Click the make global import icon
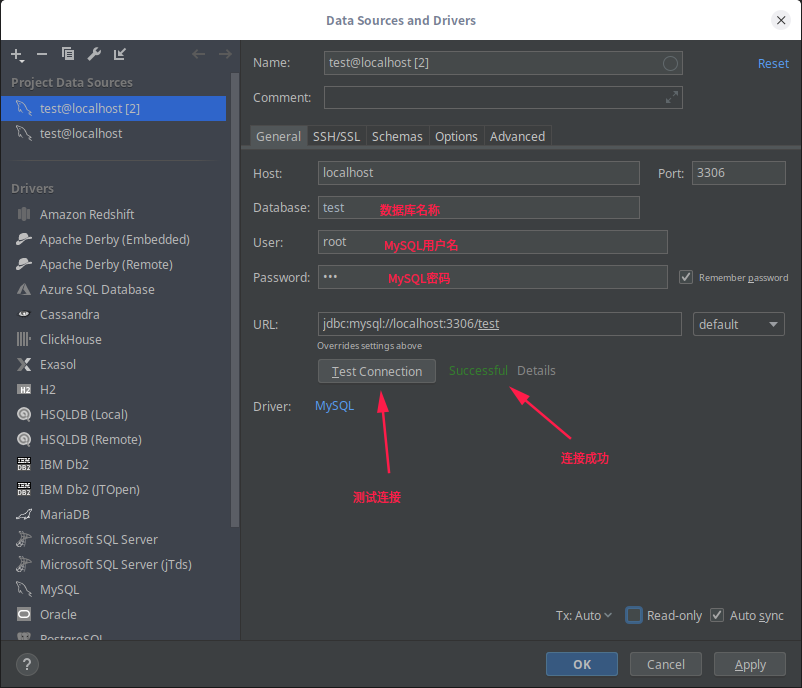Image resolution: width=802 pixels, height=688 pixels. pyautogui.click(x=120, y=54)
